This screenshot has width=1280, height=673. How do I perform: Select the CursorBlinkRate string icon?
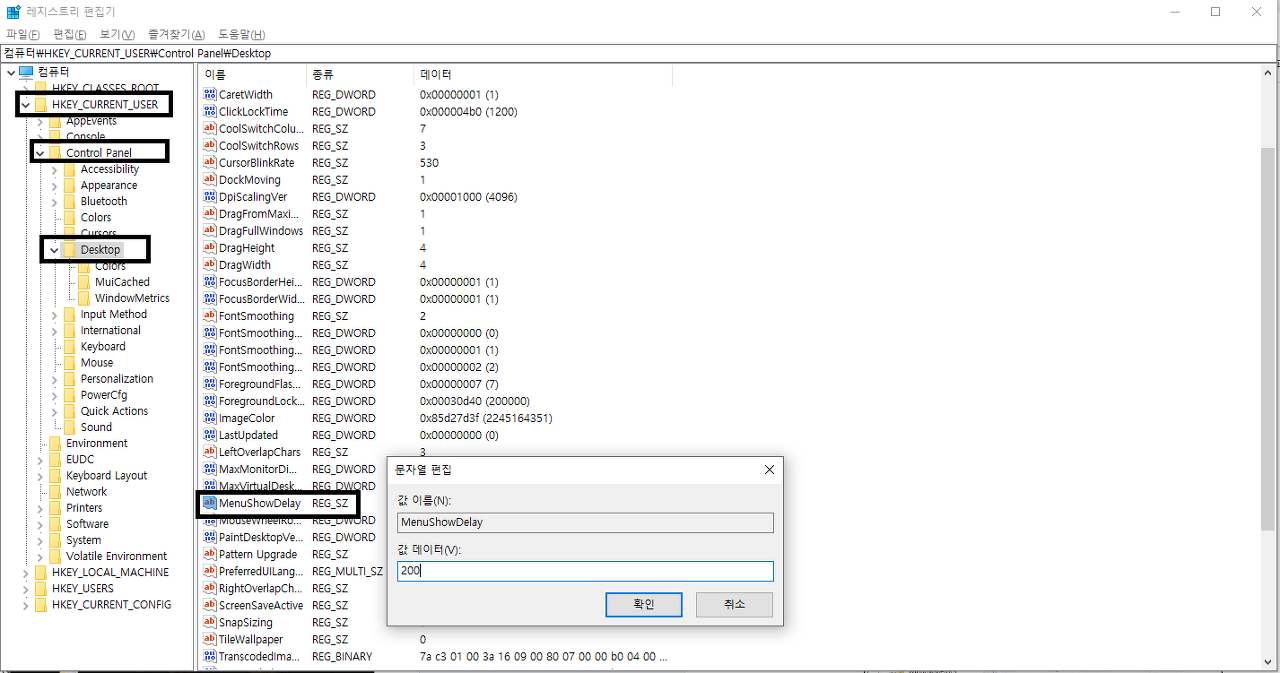pos(210,162)
